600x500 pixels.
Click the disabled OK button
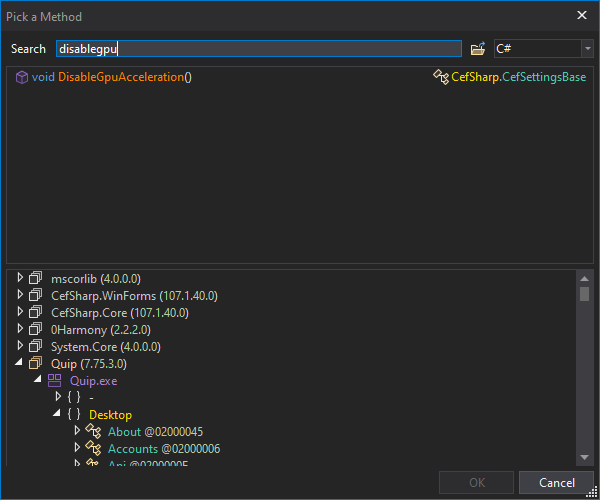[x=476, y=483]
